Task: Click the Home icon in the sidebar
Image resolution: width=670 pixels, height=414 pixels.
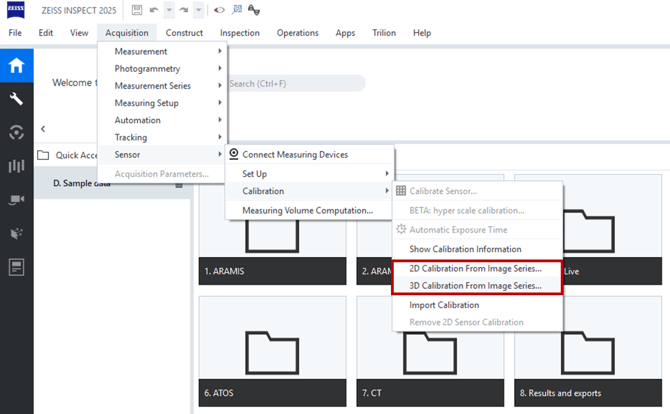Action: [16, 66]
